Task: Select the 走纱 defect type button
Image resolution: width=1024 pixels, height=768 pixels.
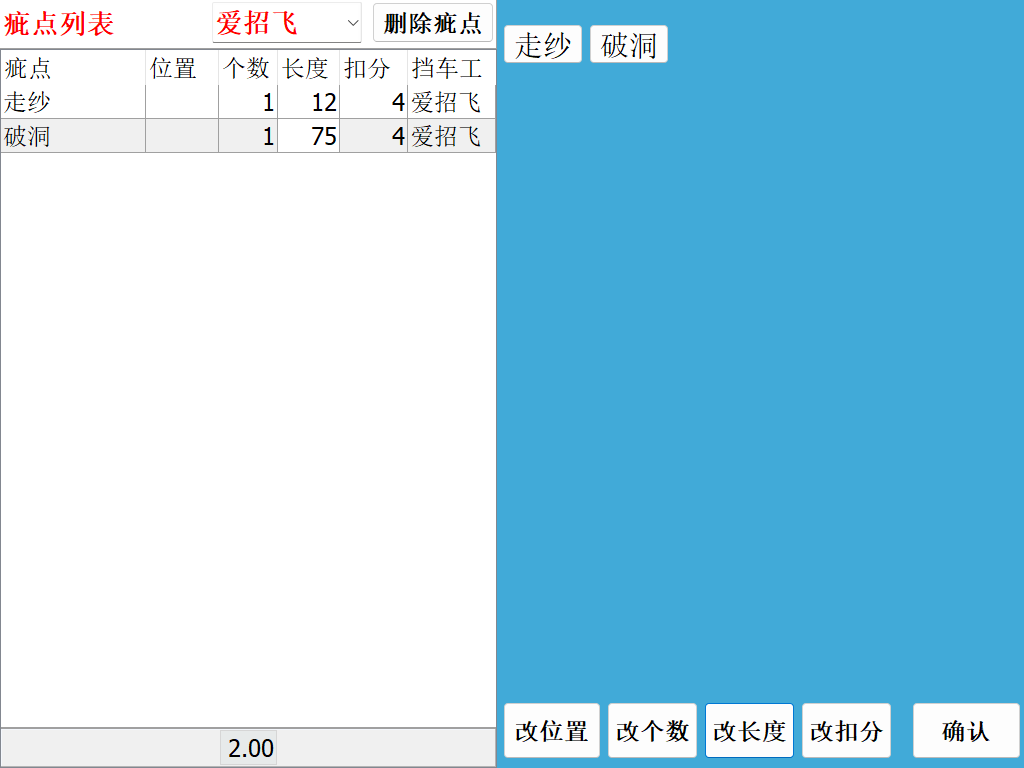Action: click(543, 43)
